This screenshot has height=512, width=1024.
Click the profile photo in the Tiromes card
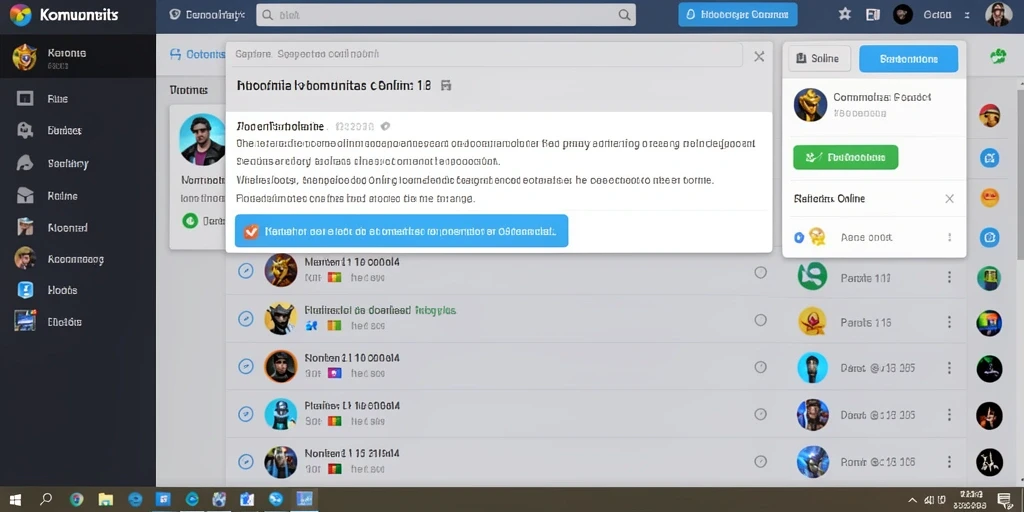point(202,139)
